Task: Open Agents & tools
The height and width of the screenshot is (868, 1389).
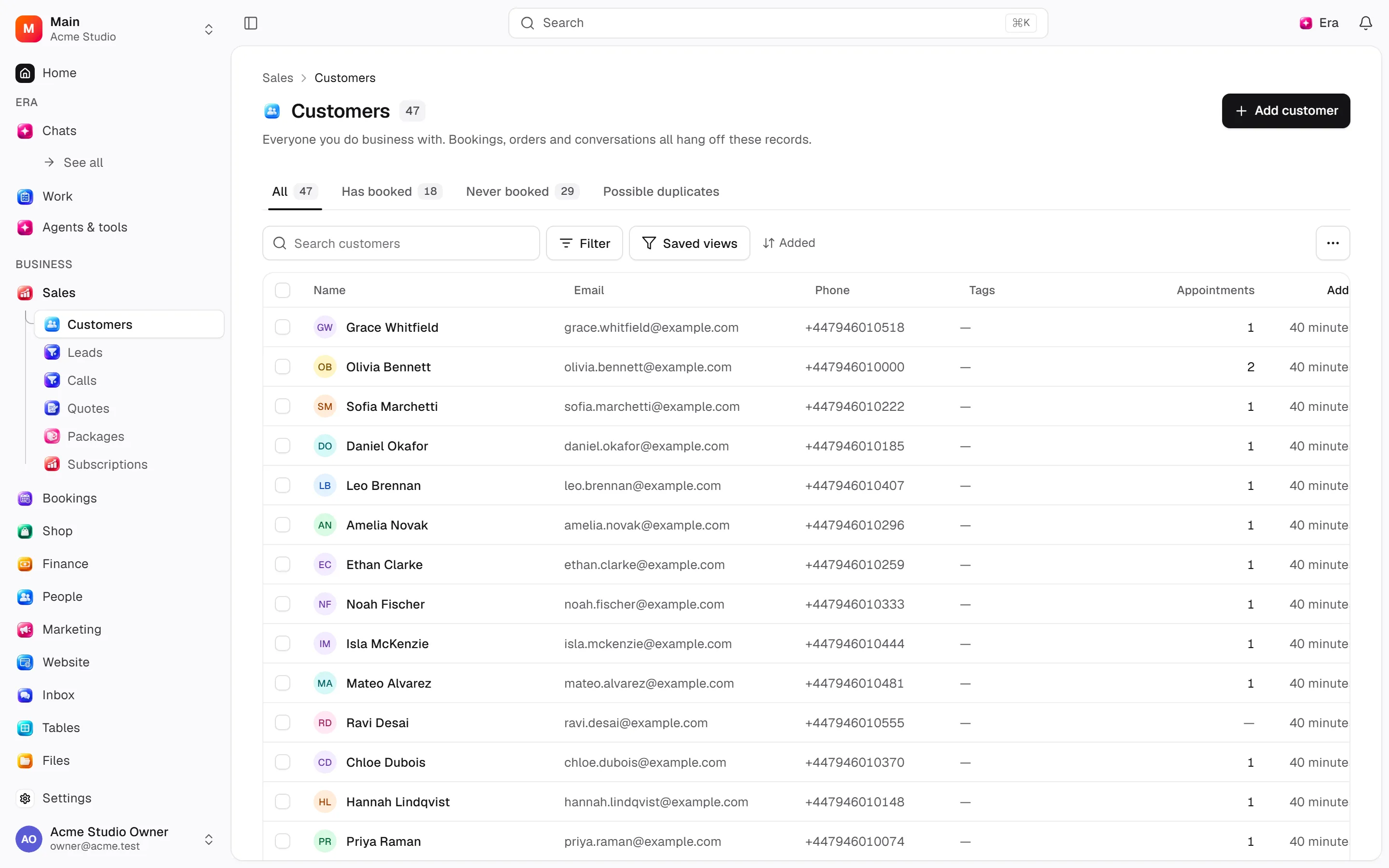Action: (84, 227)
